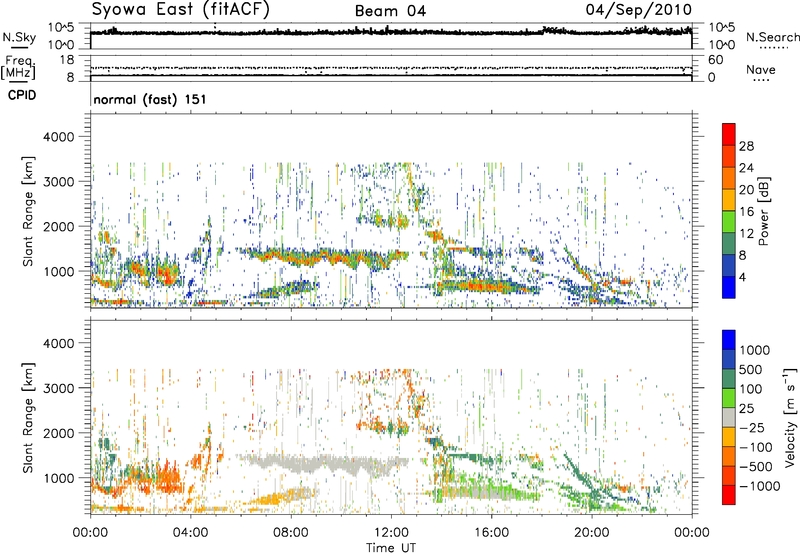Click the "28" label on Power colorbar
Viewport: 800px width, 554px height.
(746, 146)
